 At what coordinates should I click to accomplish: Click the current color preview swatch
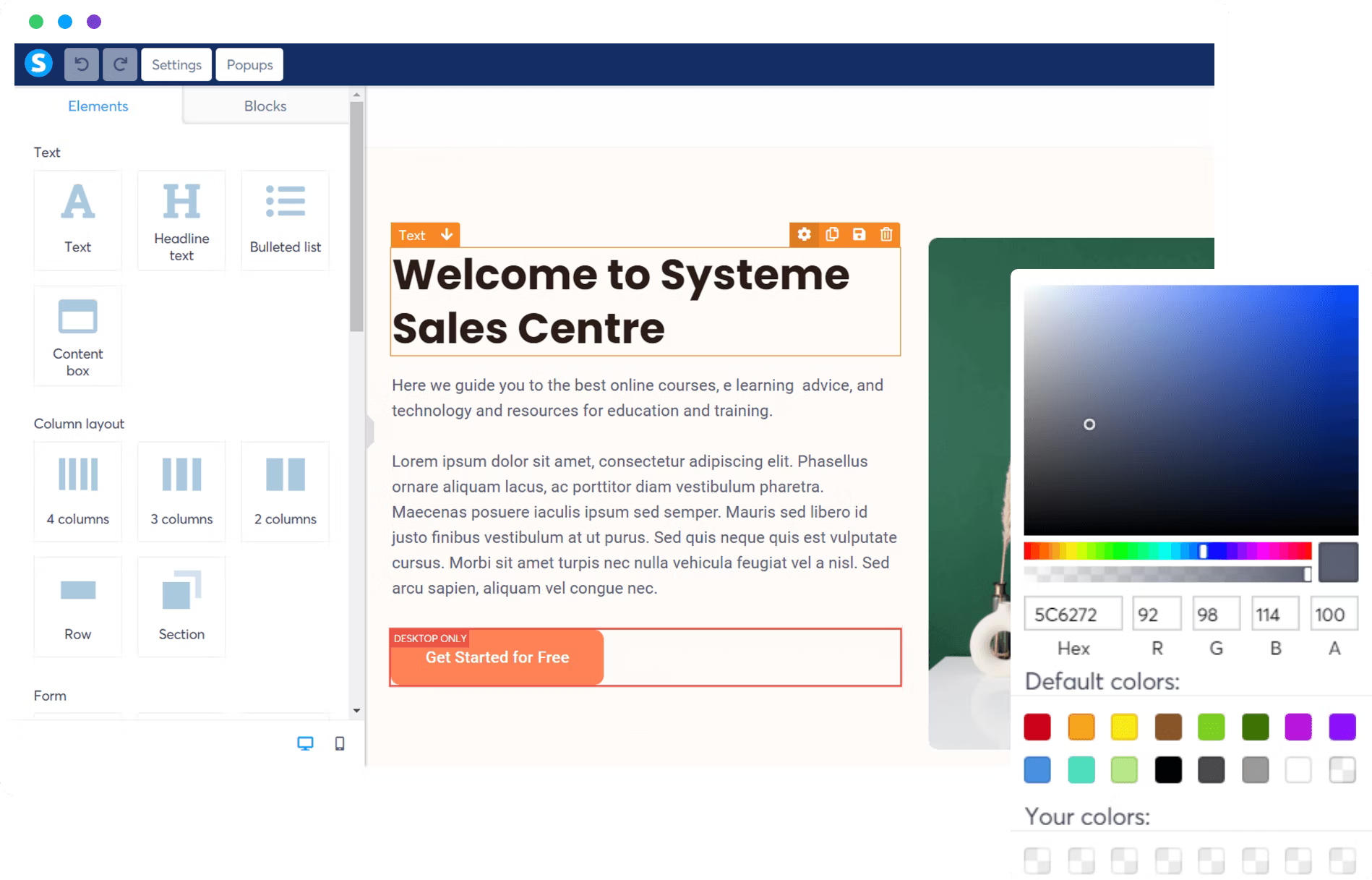click(x=1338, y=562)
